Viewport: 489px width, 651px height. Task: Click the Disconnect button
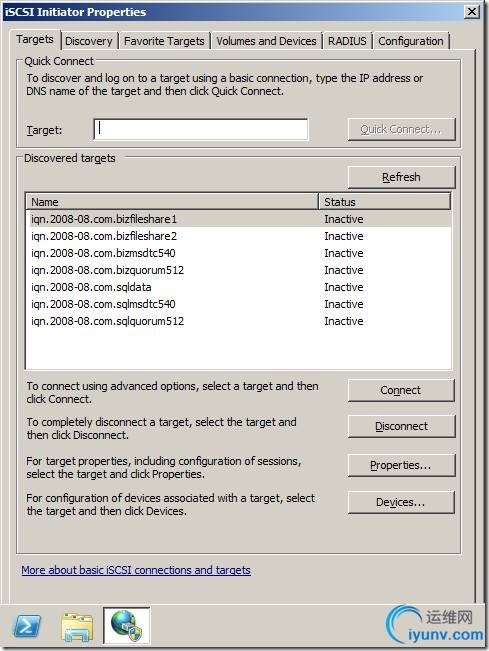click(x=401, y=426)
